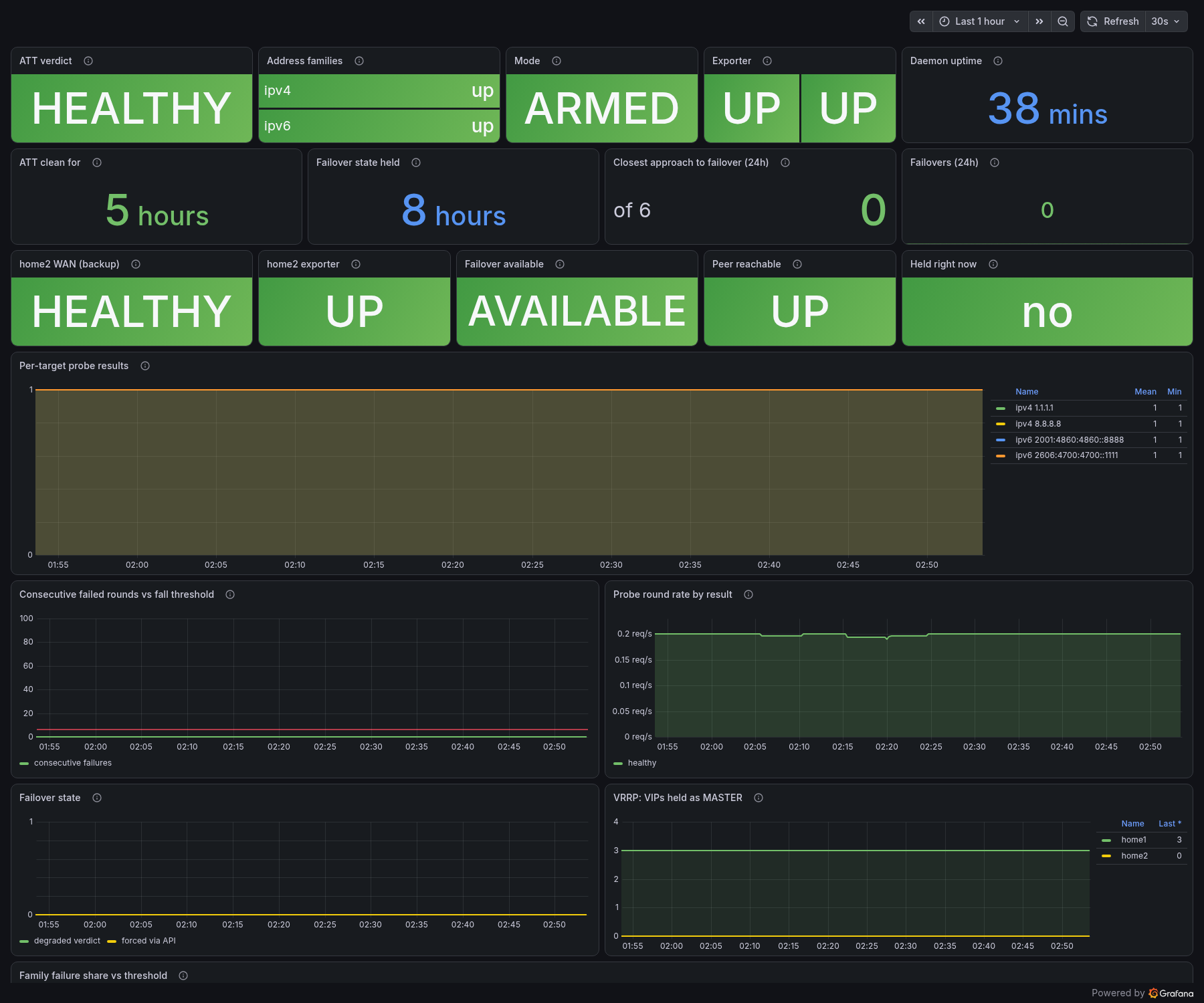Screen dimensions: 1204x1003
Task: Open the Grafana link in footer
Action: [x=1171, y=993]
